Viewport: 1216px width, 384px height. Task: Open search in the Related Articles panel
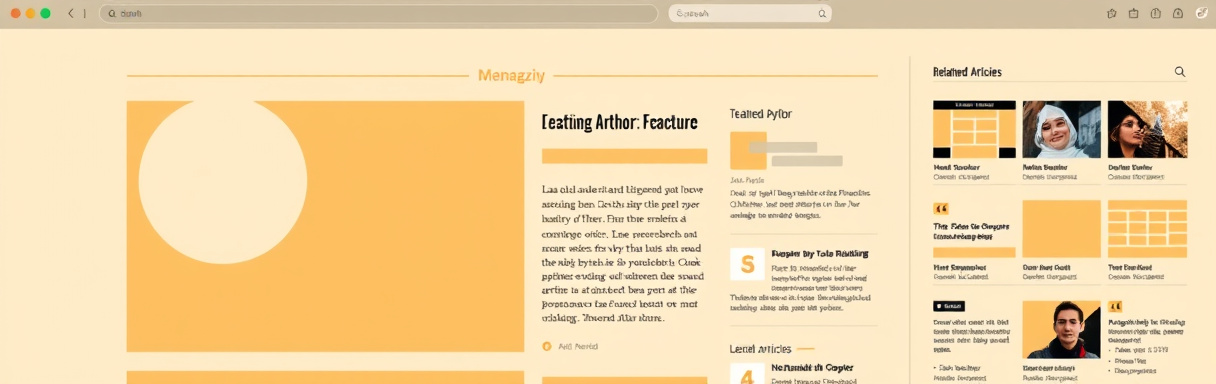[1180, 72]
